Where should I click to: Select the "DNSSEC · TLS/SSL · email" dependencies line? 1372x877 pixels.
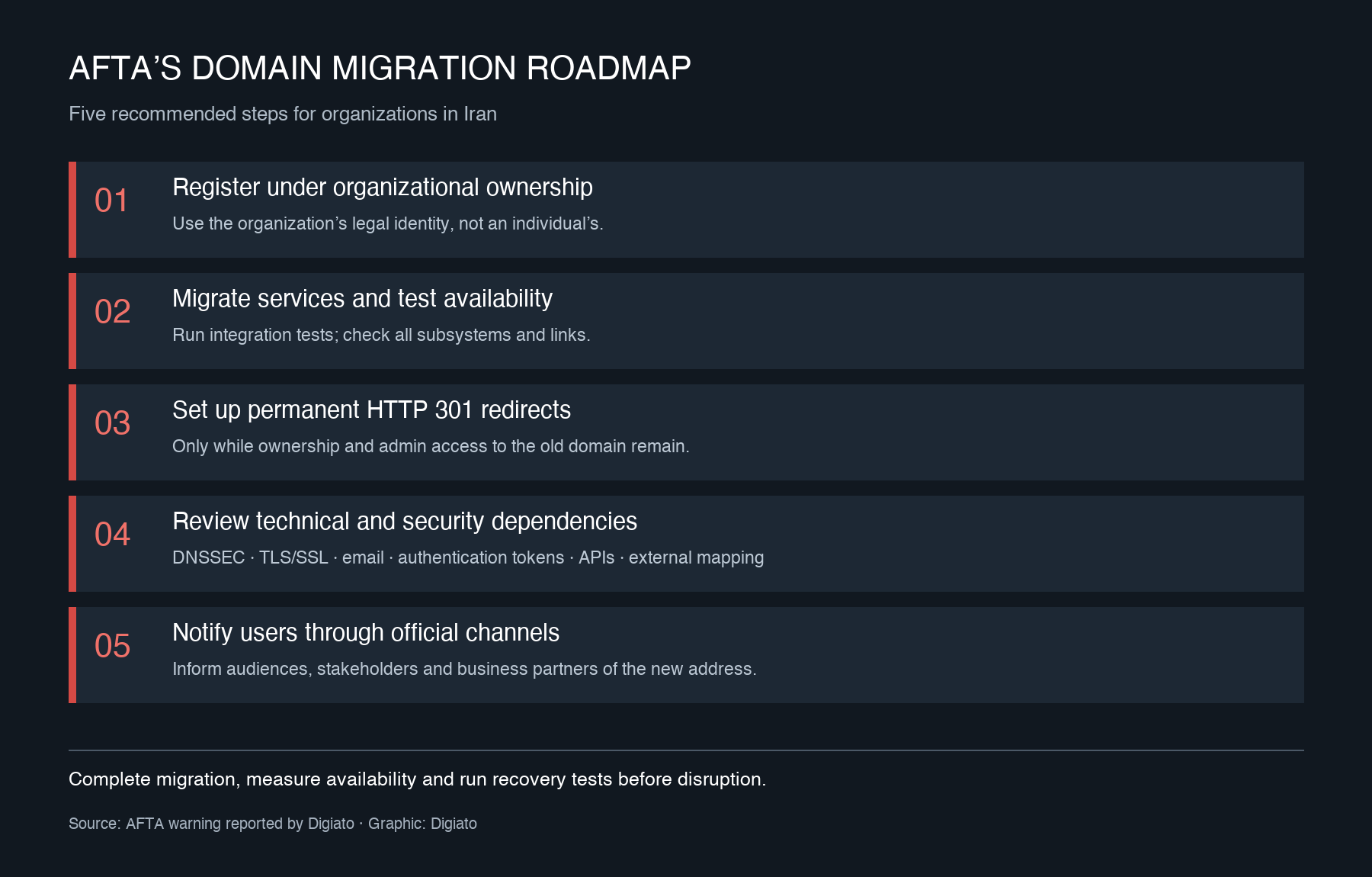(x=468, y=557)
